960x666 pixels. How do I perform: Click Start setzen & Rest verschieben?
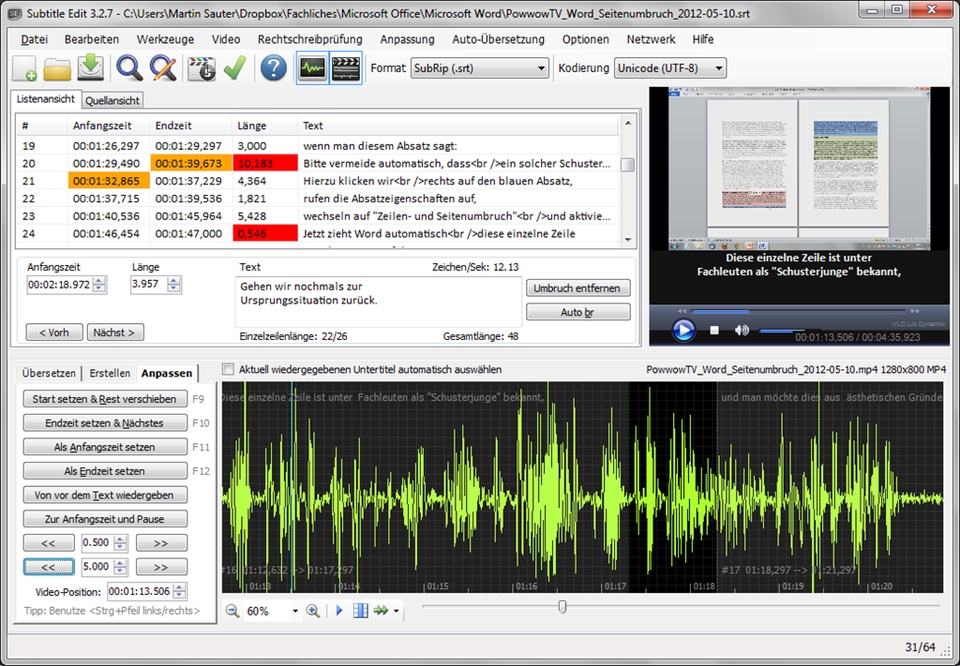point(105,399)
